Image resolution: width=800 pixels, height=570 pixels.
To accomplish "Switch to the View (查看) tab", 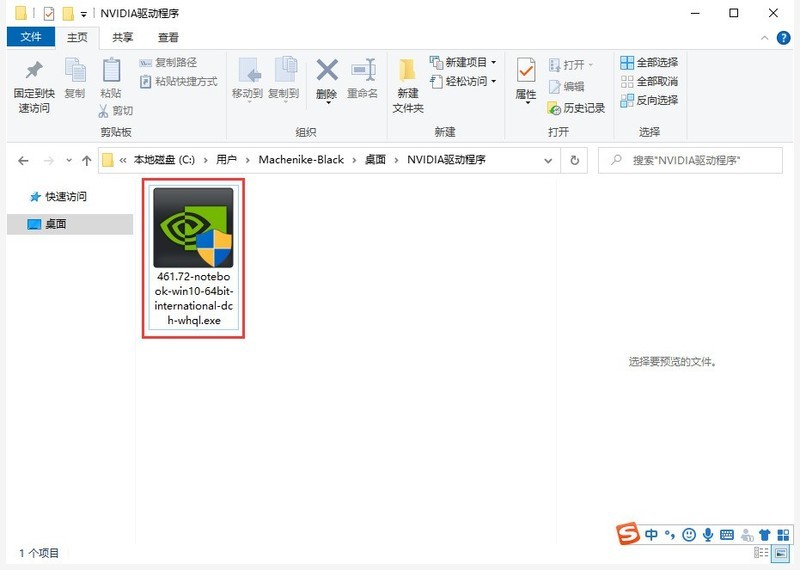I will coord(168,37).
